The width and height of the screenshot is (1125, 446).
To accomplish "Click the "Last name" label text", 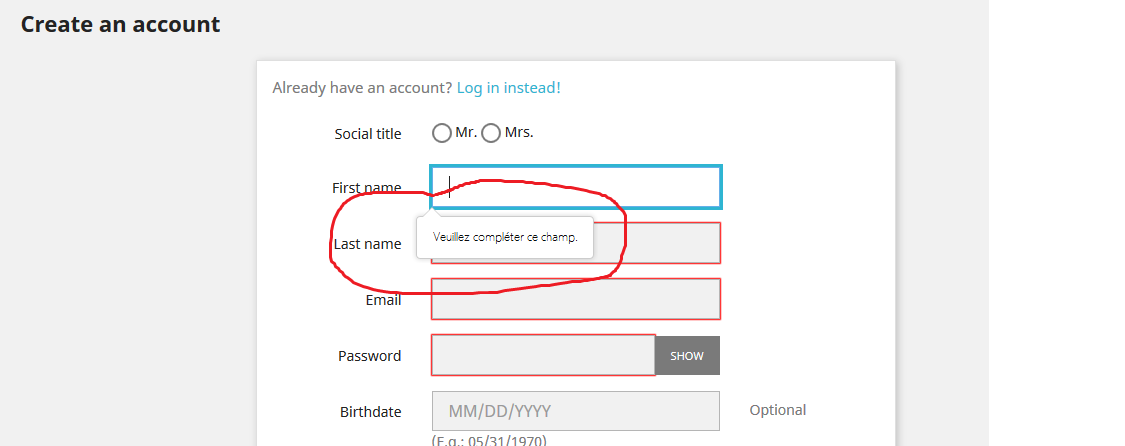I will tap(368, 244).
